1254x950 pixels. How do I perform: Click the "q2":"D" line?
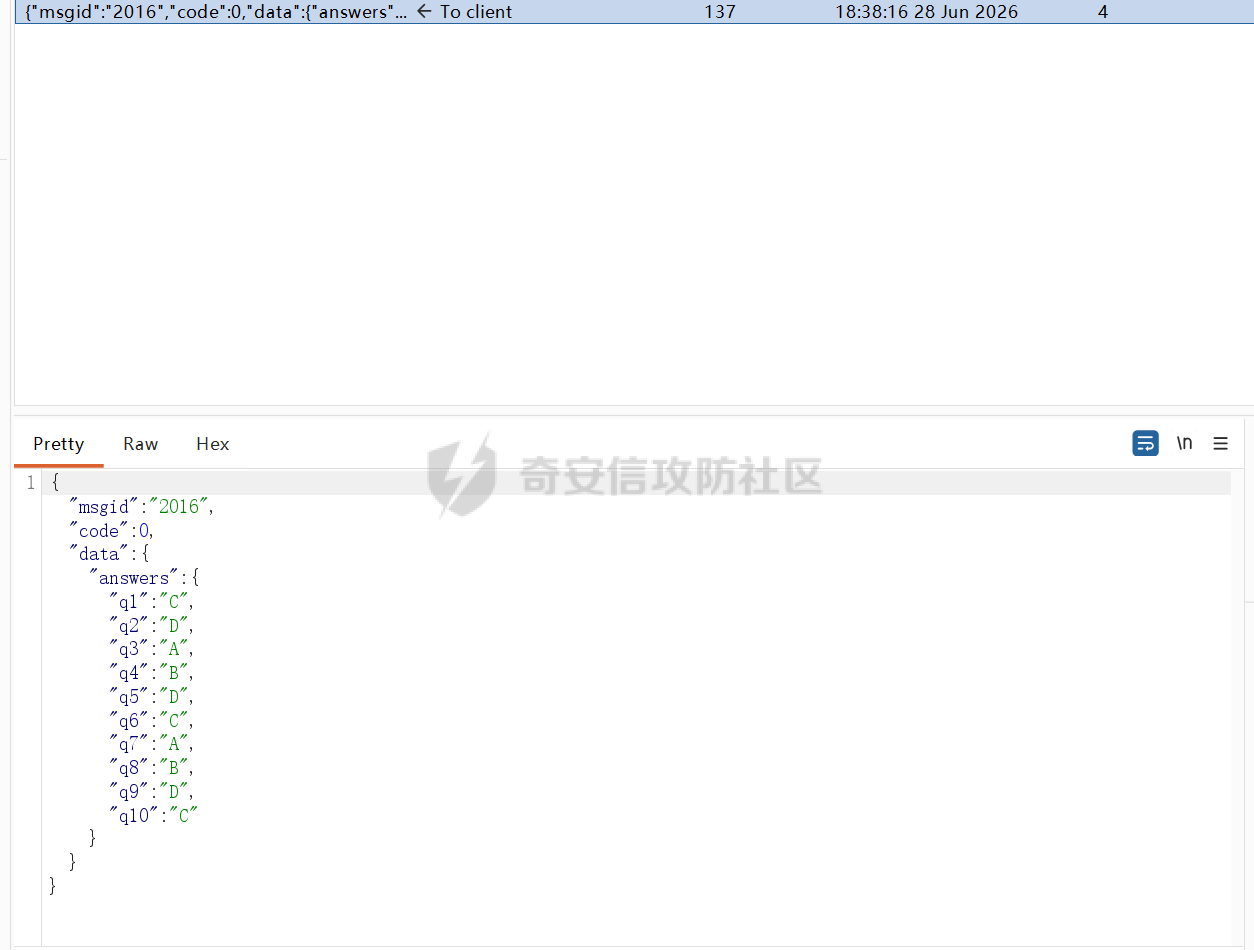click(151, 626)
